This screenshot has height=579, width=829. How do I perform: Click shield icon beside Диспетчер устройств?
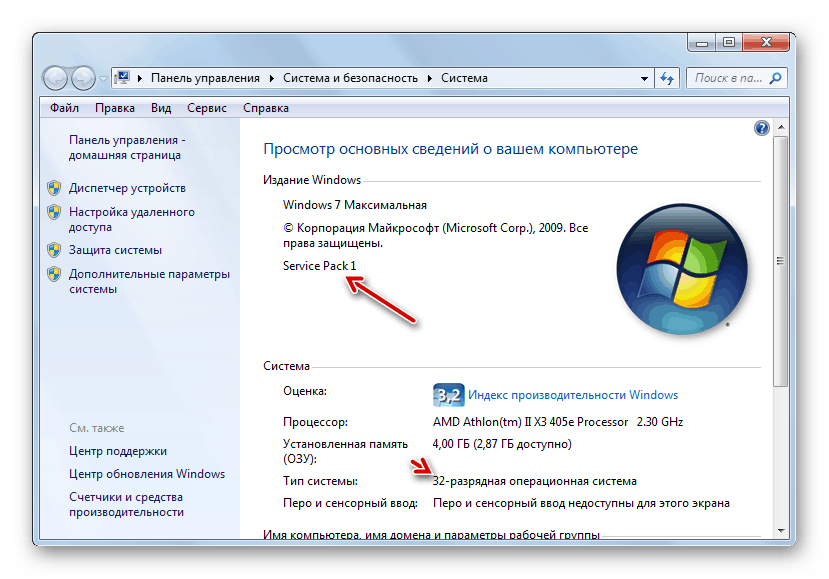pyautogui.click(x=54, y=188)
